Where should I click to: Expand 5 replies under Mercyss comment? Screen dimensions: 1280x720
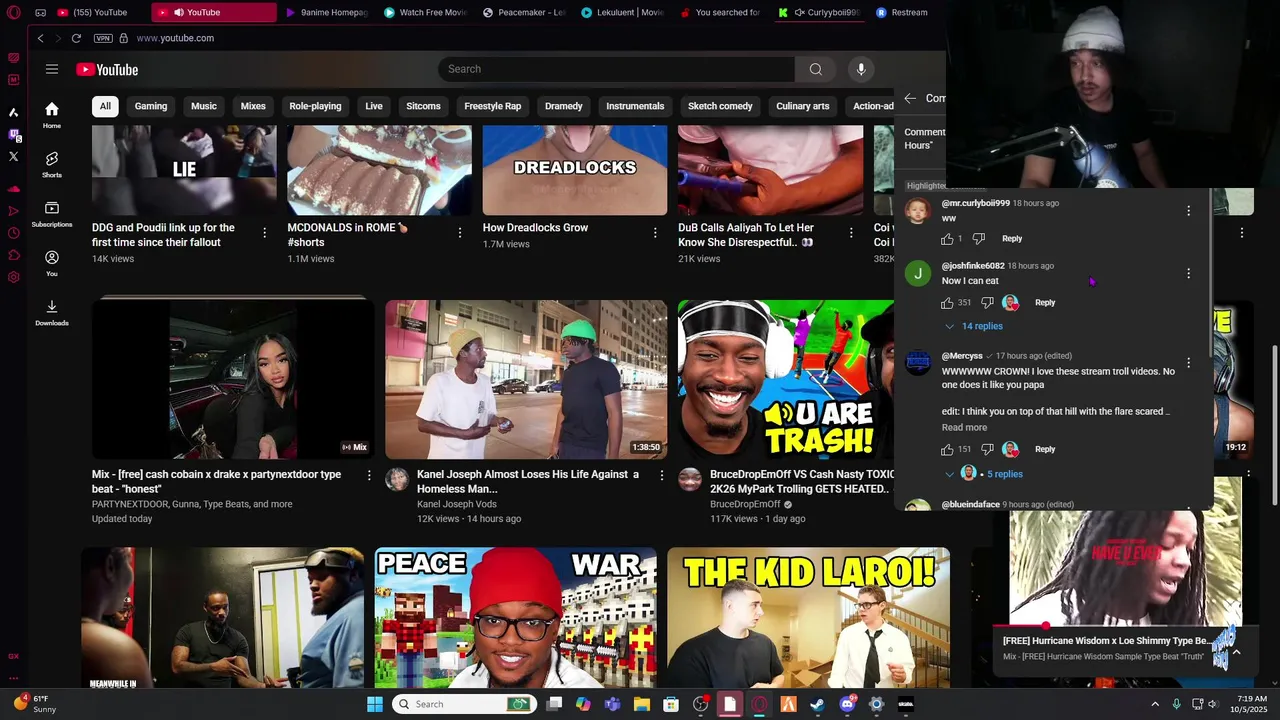[985, 474]
